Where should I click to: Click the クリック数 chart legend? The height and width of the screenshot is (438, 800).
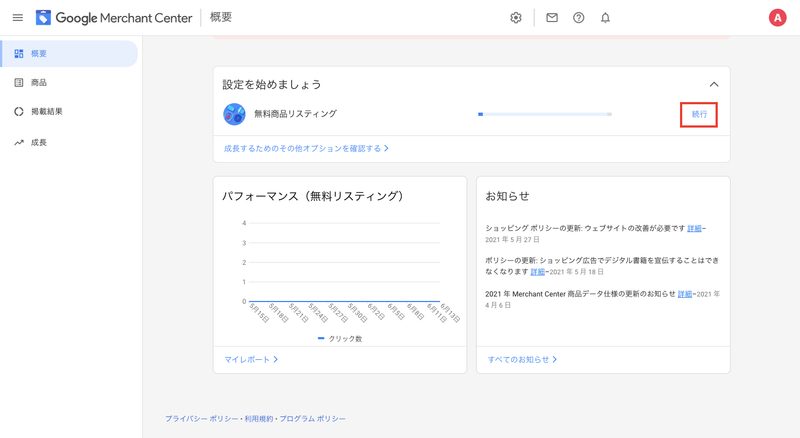pos(340,338)
